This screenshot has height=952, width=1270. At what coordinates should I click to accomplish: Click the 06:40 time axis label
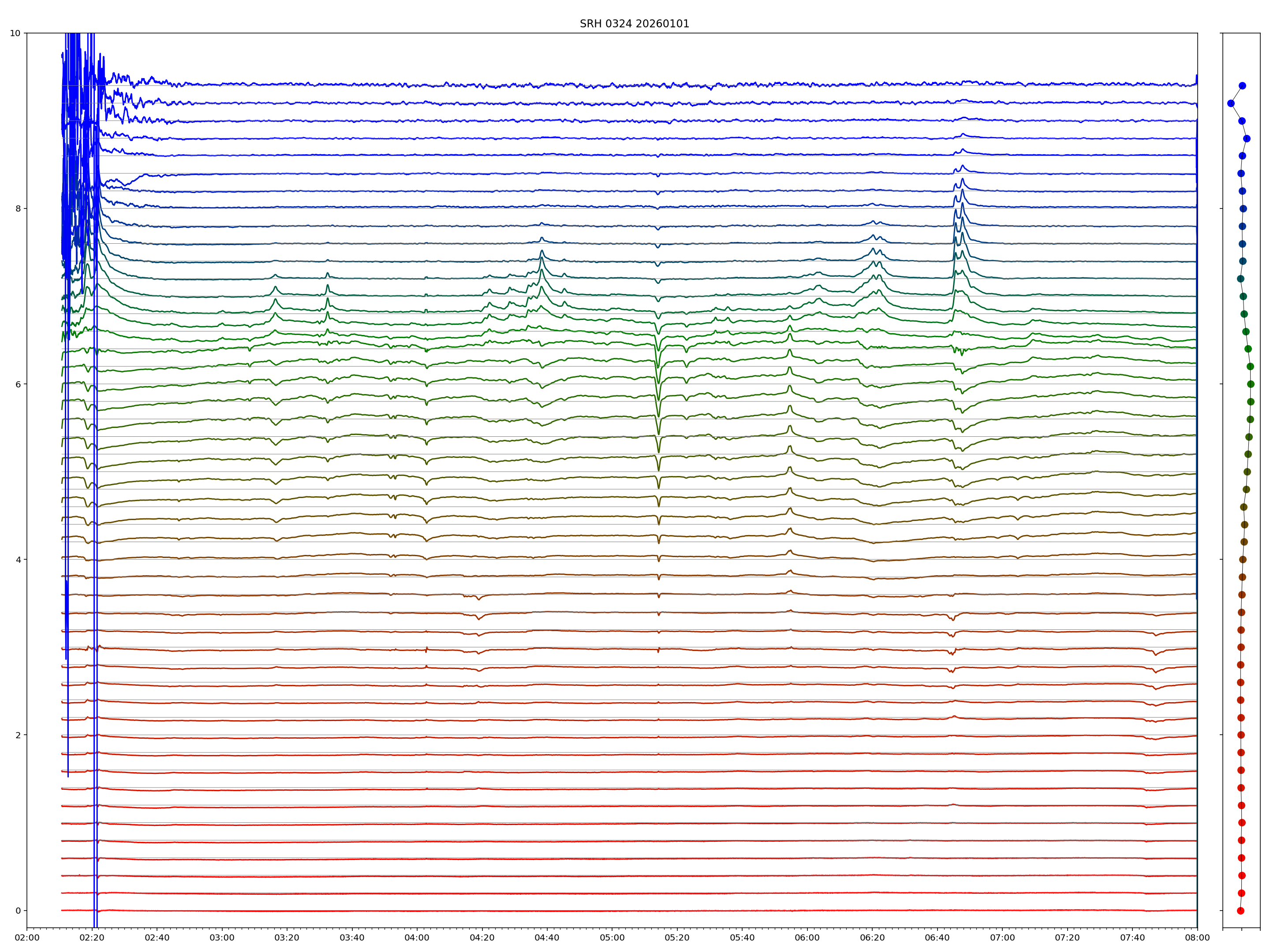[x=937, y=937]
